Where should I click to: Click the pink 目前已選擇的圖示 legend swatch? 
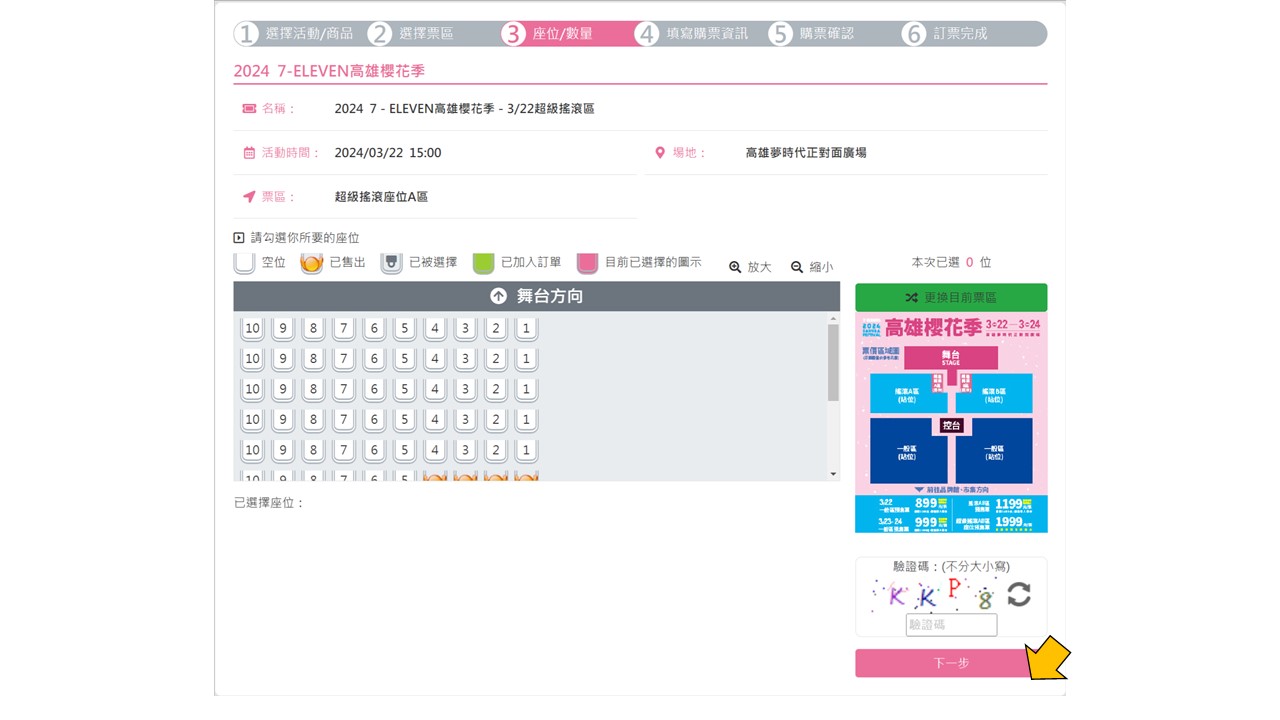(x=588, y=263)
